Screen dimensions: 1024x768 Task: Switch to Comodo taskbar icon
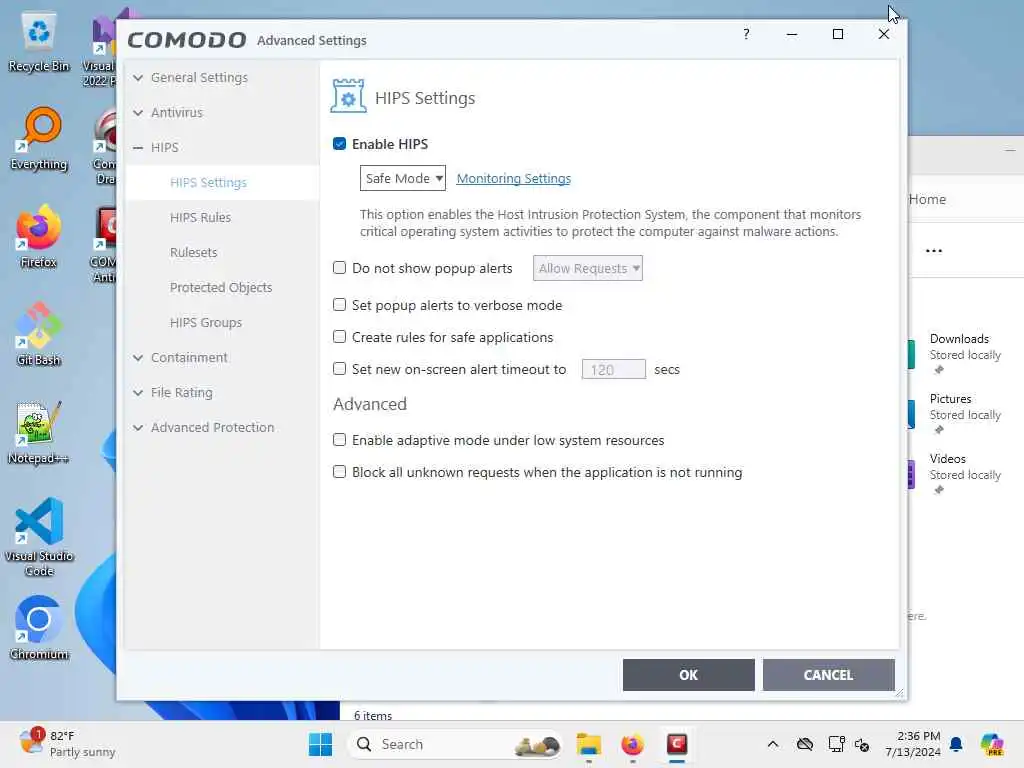point(677,744)
